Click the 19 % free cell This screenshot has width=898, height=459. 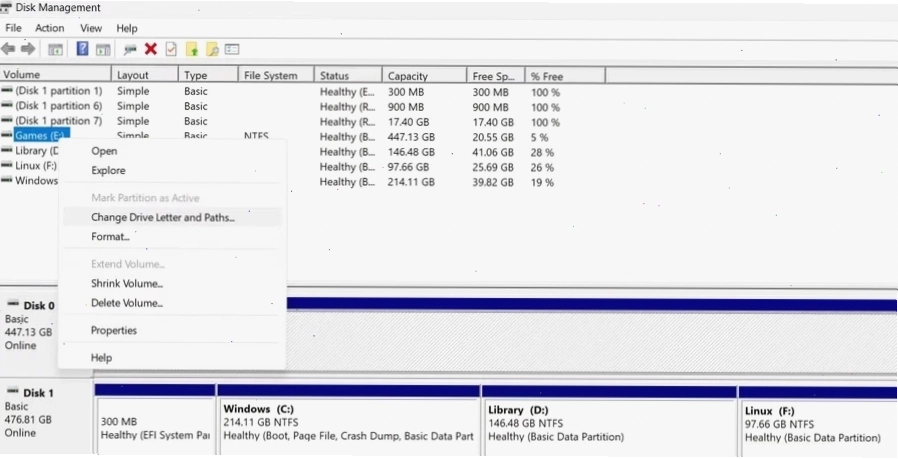click(x=542, y=182)
